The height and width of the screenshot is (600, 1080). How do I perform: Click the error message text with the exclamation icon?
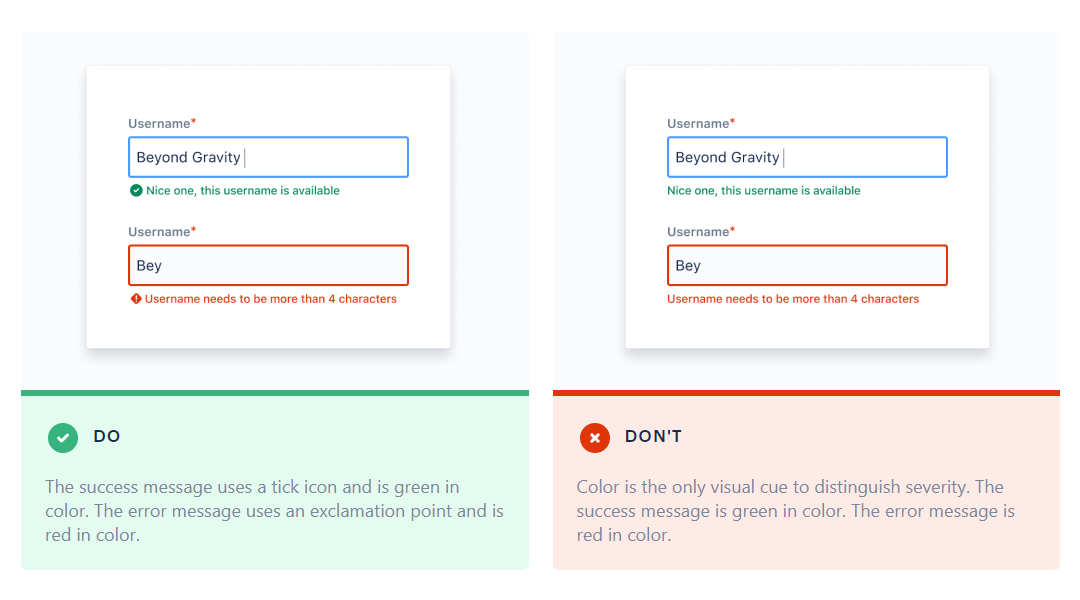point(271,299)
